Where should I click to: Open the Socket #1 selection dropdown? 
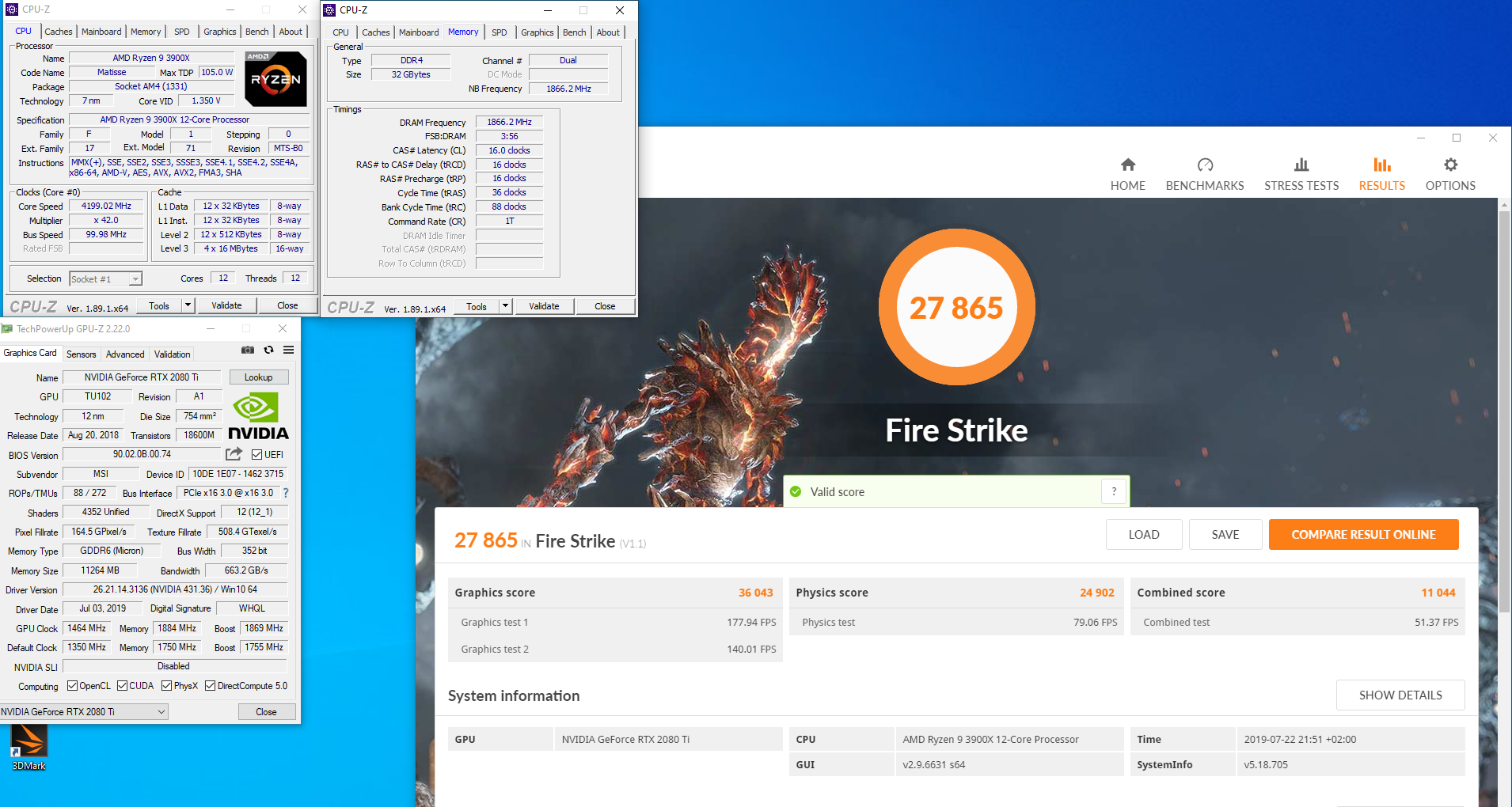click(105, 279)
